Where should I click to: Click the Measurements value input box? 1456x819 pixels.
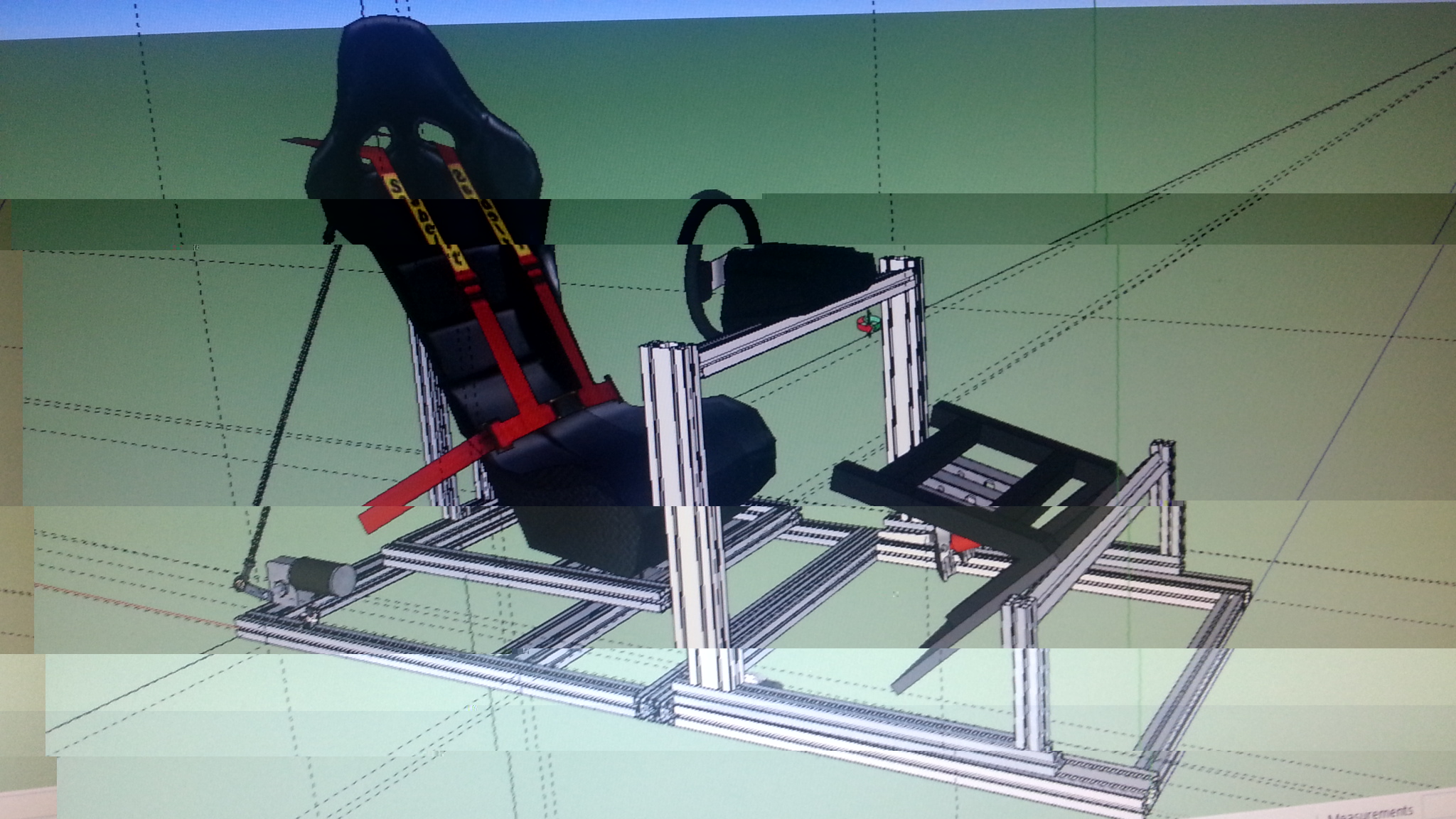[1440, 809]
